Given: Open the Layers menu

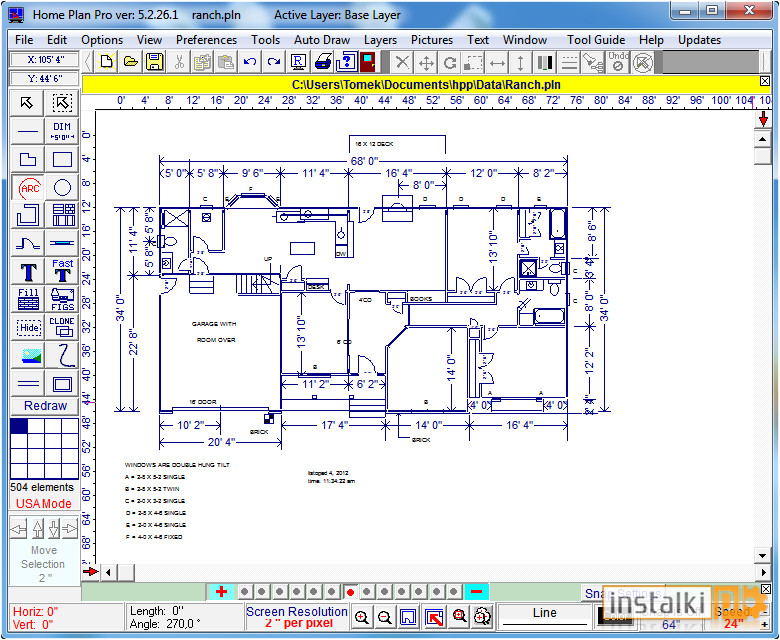Looking at the screenshot, I should coord(380,40).
